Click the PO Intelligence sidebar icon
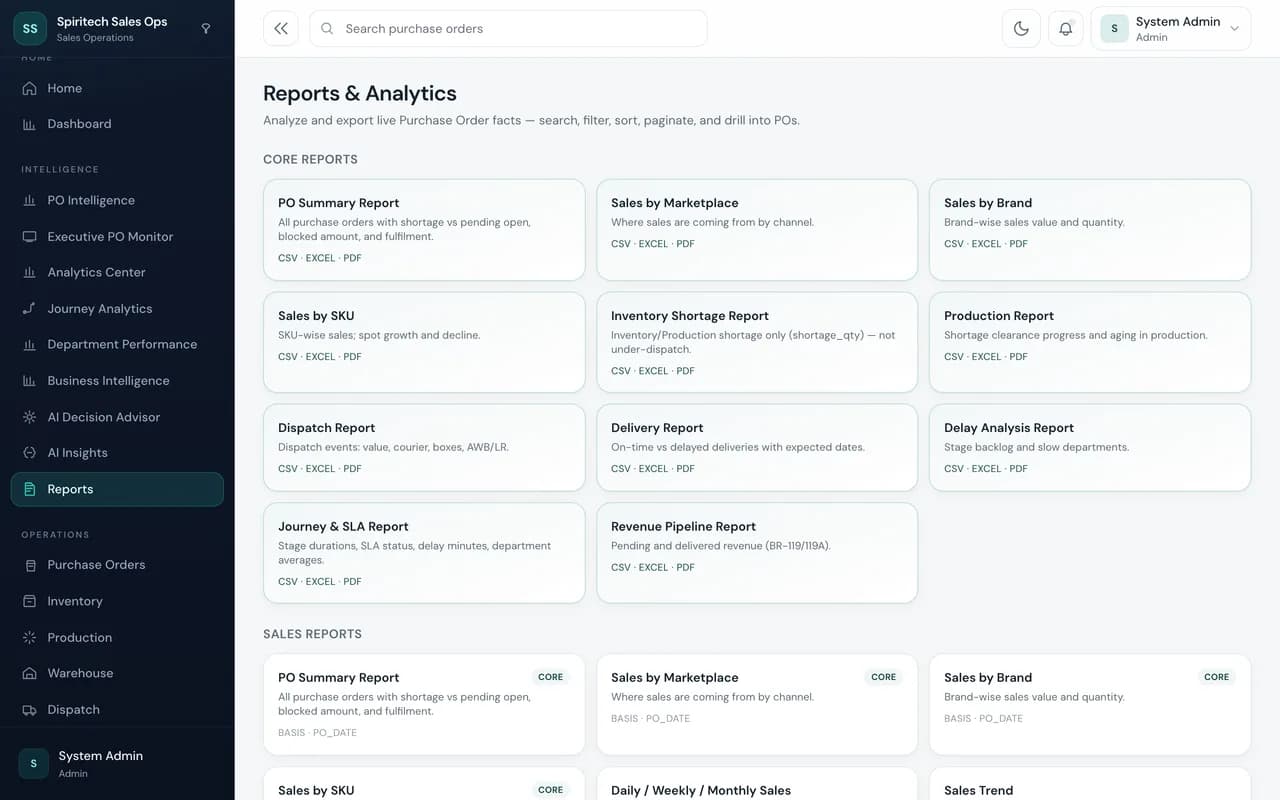Viewport: 1280px width, 800px height. (x=29, y=200)
